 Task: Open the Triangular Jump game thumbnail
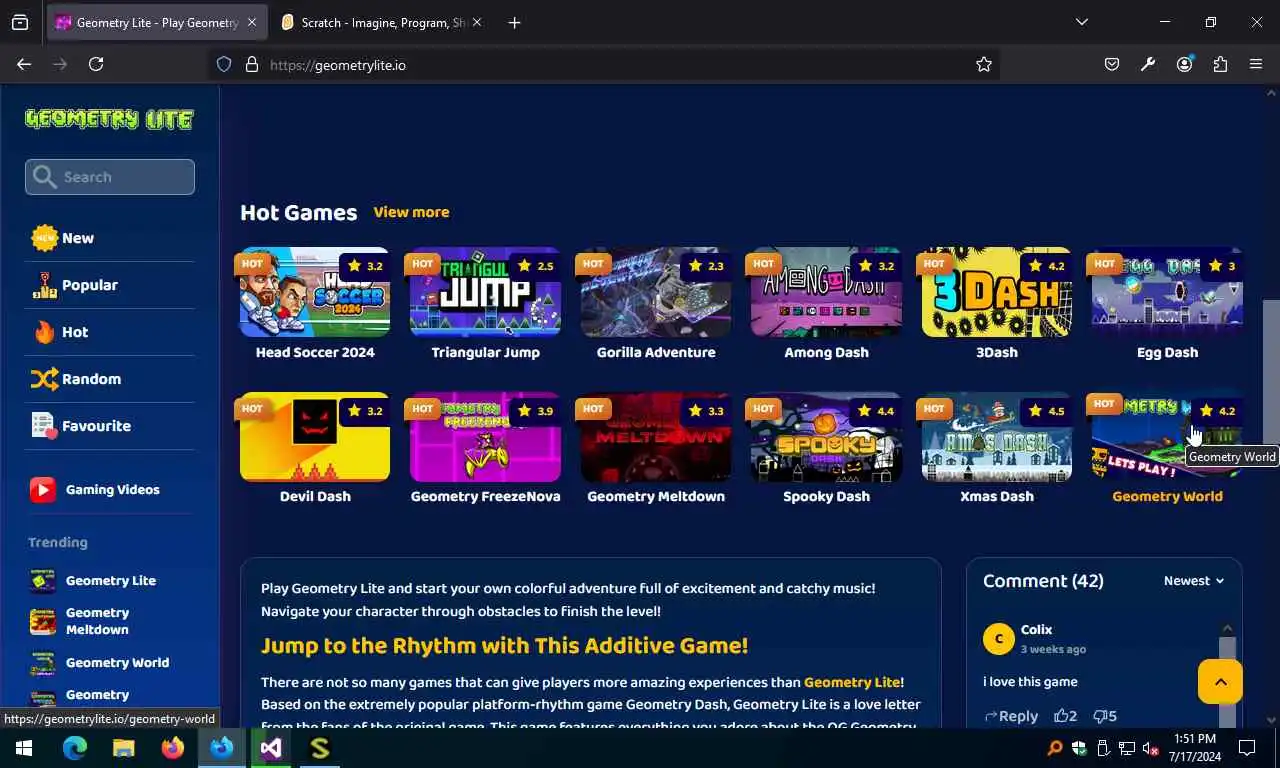coord(485,292)
